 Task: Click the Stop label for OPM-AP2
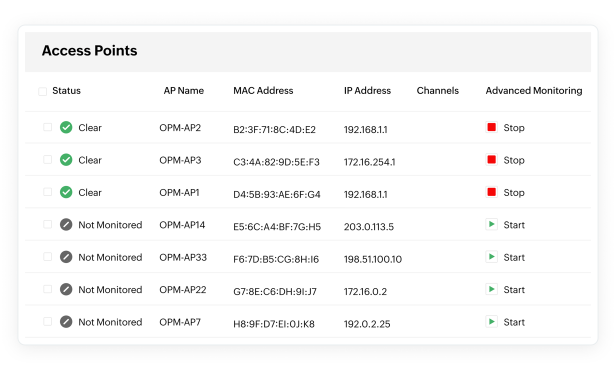[514, 128]
